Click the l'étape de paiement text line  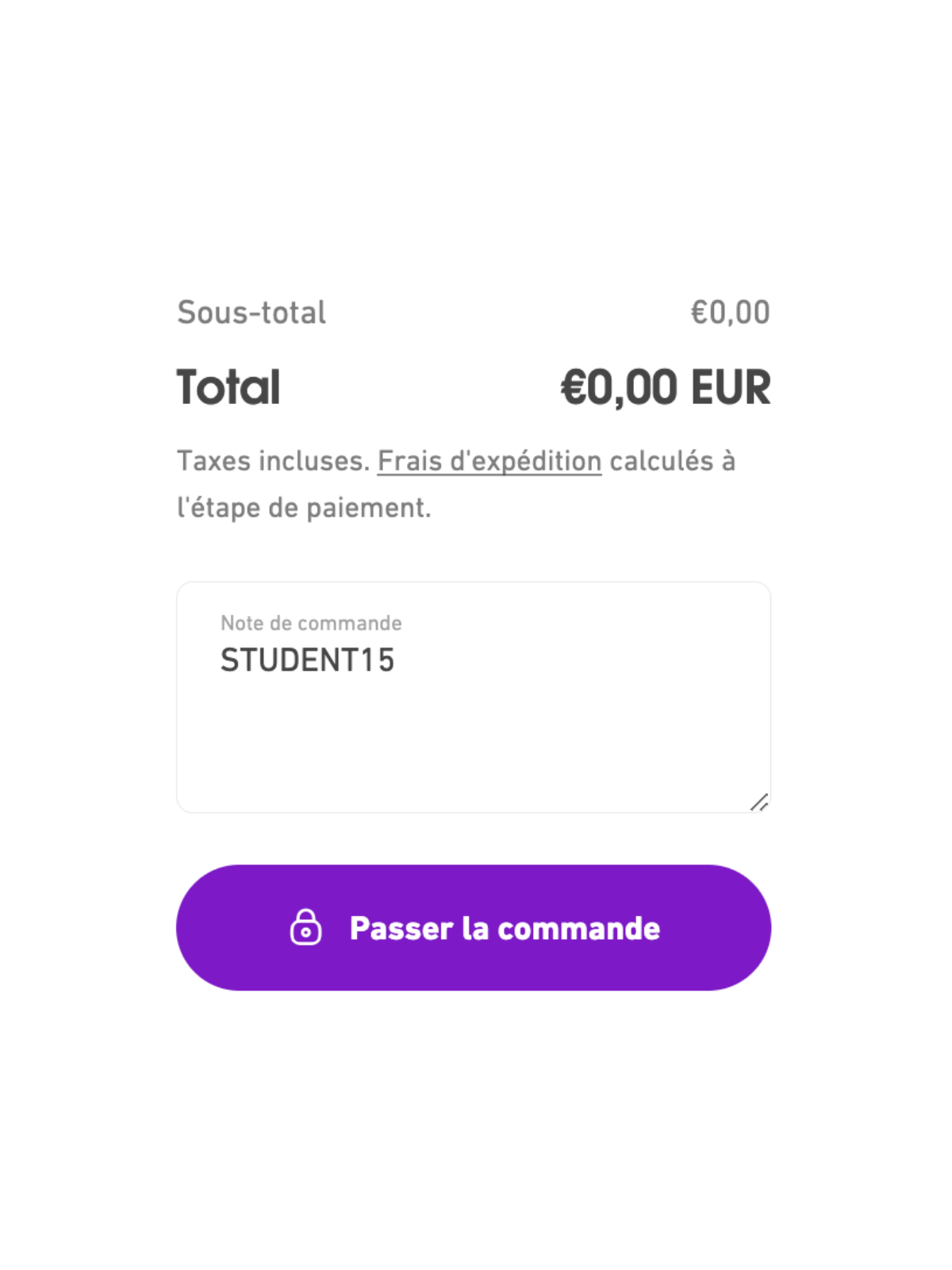[x=304, y=508]
